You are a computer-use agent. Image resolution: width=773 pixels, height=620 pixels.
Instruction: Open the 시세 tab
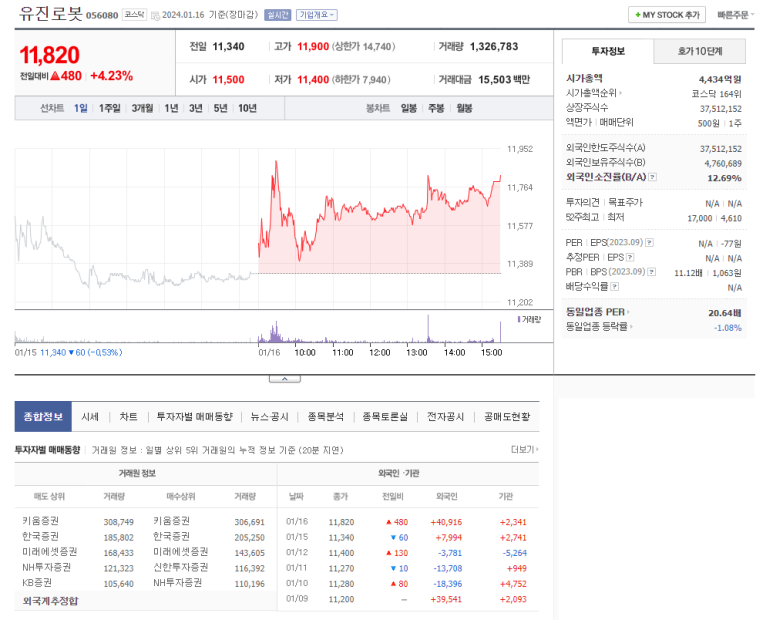pos(90,416)
